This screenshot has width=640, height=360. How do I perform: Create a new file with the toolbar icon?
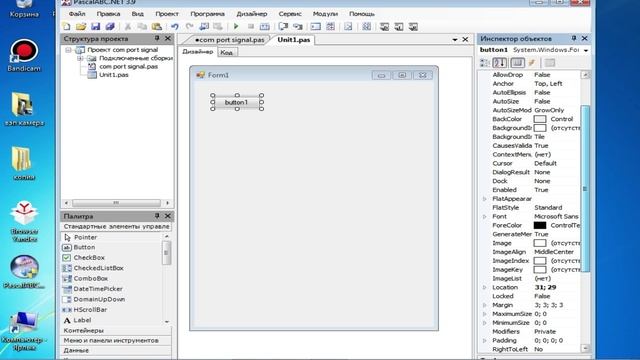(67, 27)
